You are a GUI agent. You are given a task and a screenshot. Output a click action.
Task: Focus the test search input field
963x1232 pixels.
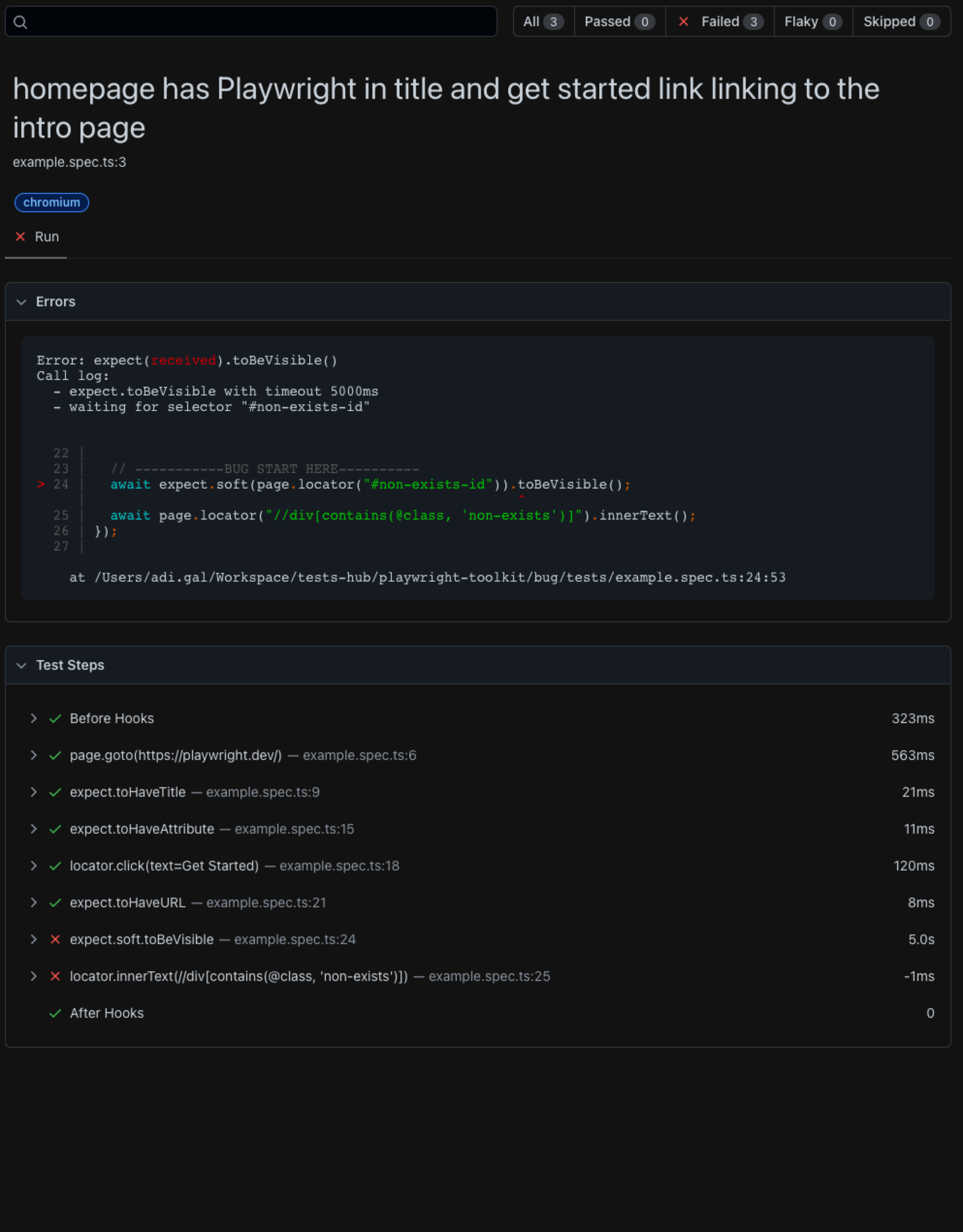coord(251,21)
